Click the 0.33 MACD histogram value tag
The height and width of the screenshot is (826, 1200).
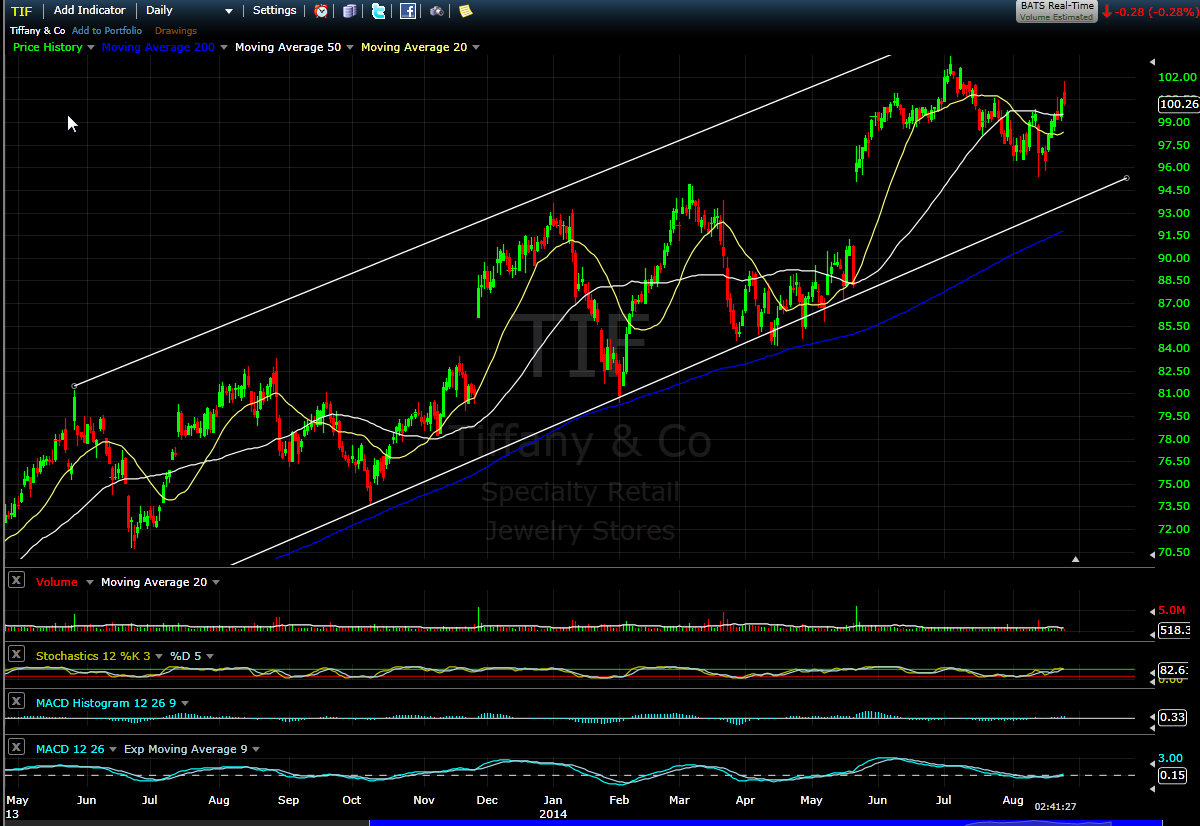click(1170, 718)
